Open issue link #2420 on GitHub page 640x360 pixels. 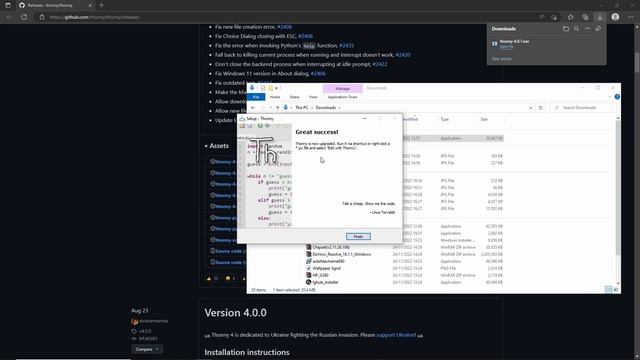click(403, 55)
